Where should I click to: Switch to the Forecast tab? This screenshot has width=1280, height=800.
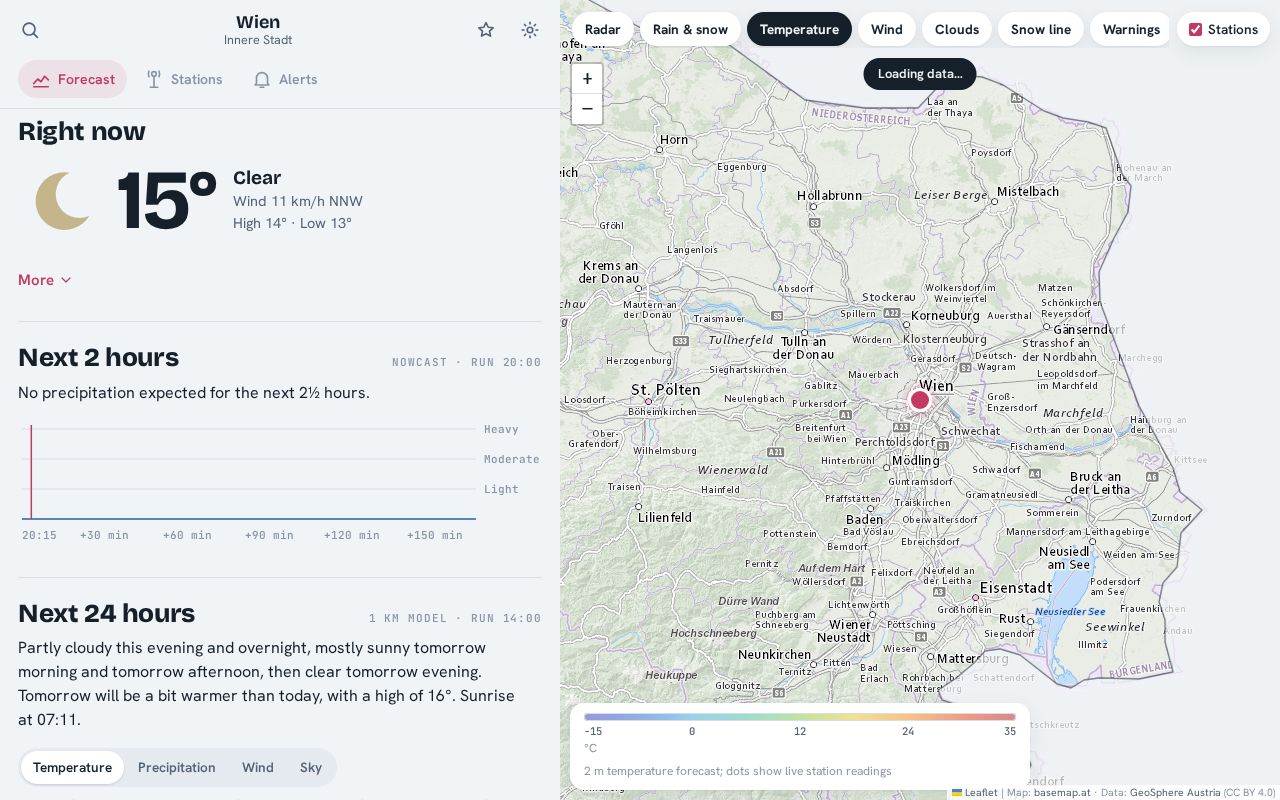pos(73,79)
